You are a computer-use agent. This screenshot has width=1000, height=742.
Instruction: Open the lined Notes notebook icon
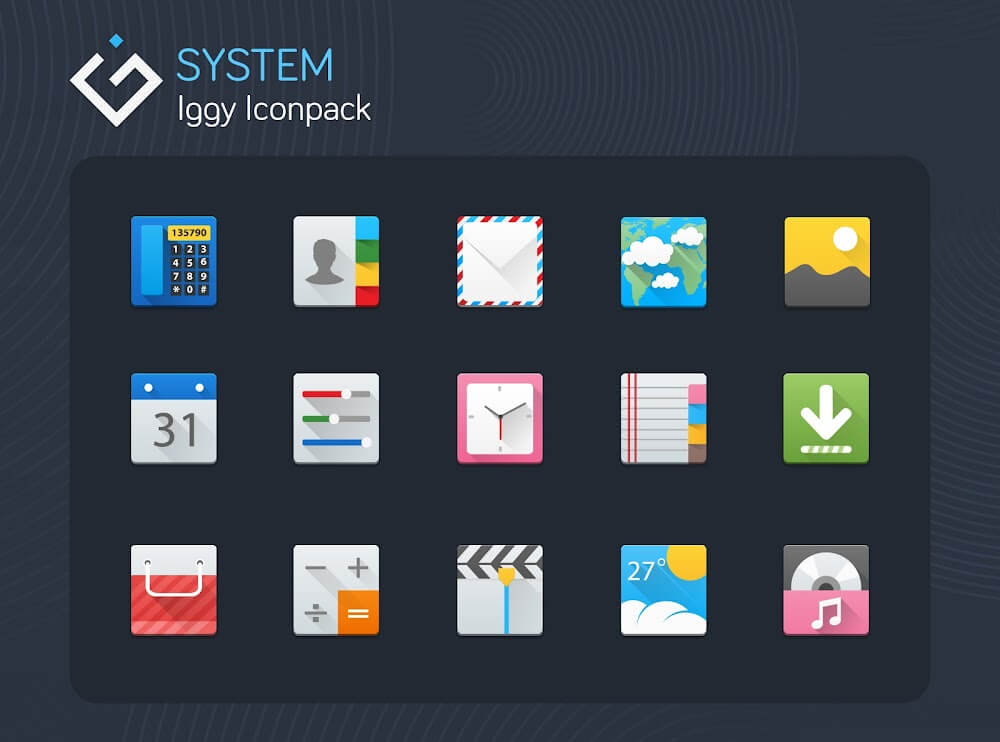(x=663, y=418)
